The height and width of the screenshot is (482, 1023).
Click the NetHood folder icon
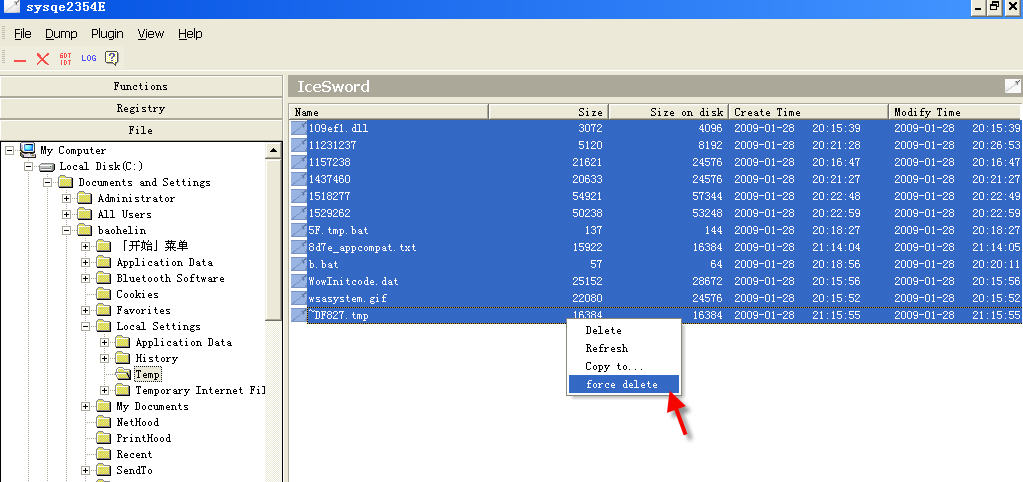(104, 422)
